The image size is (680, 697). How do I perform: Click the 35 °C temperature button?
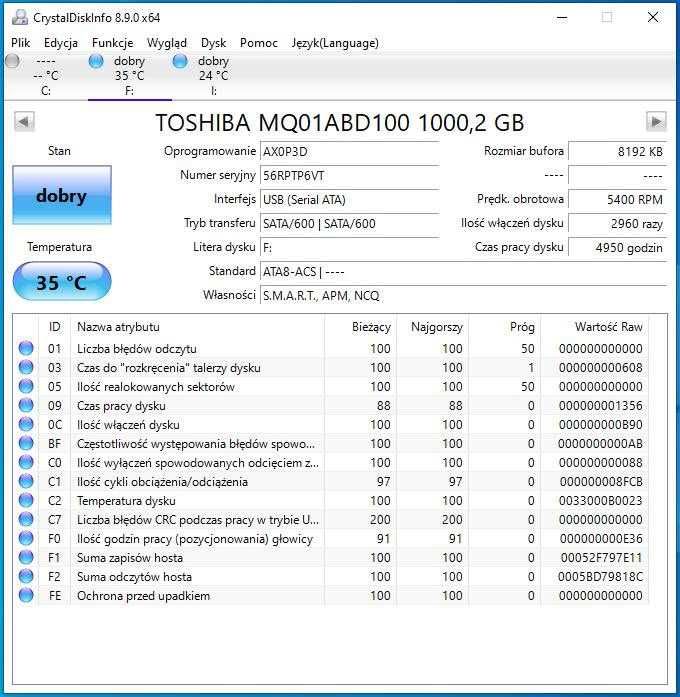62,282
